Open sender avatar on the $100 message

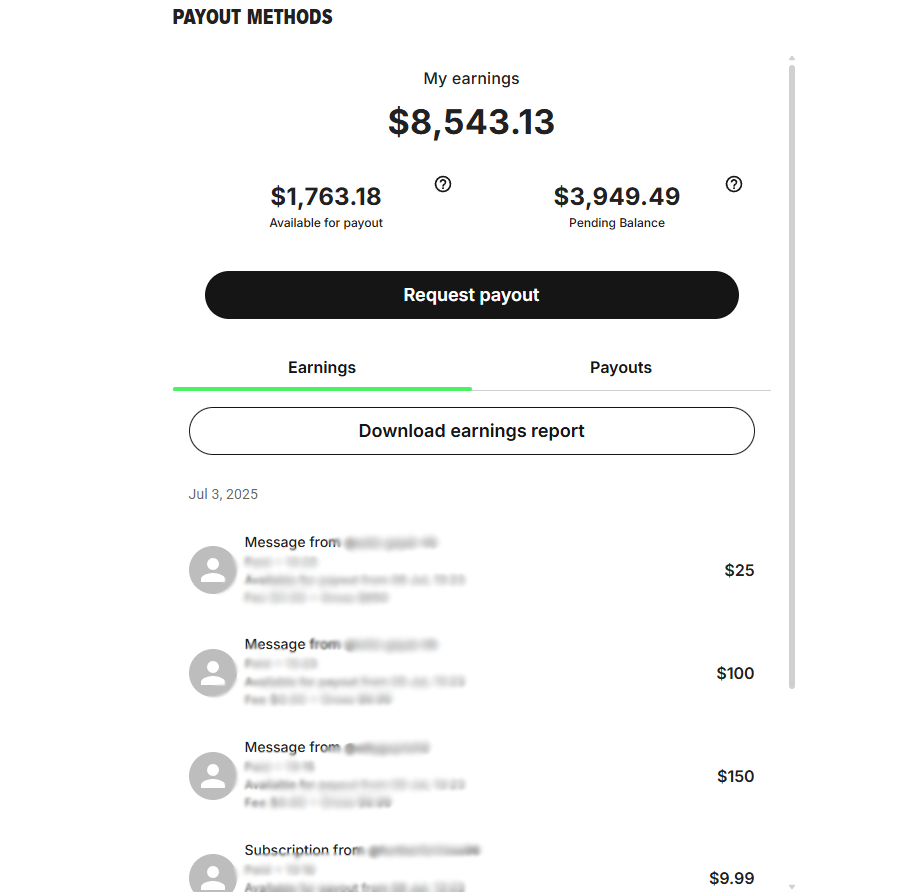click(x=213, y=673)
